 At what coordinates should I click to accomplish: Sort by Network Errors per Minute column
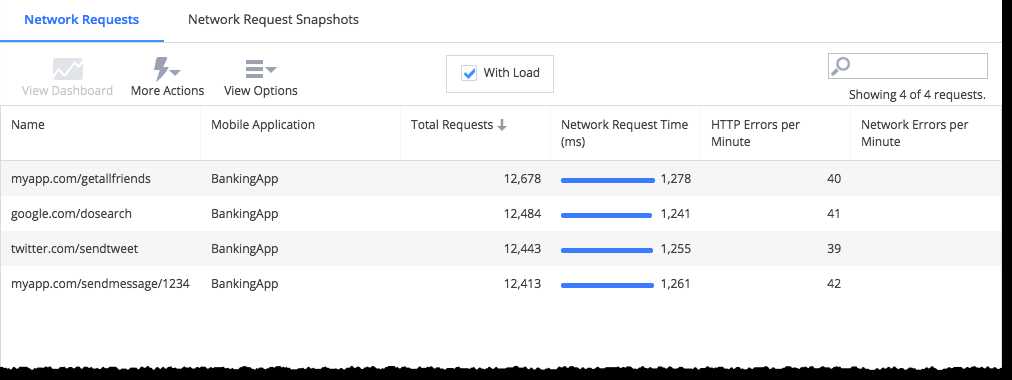click(x=914, y=133)
